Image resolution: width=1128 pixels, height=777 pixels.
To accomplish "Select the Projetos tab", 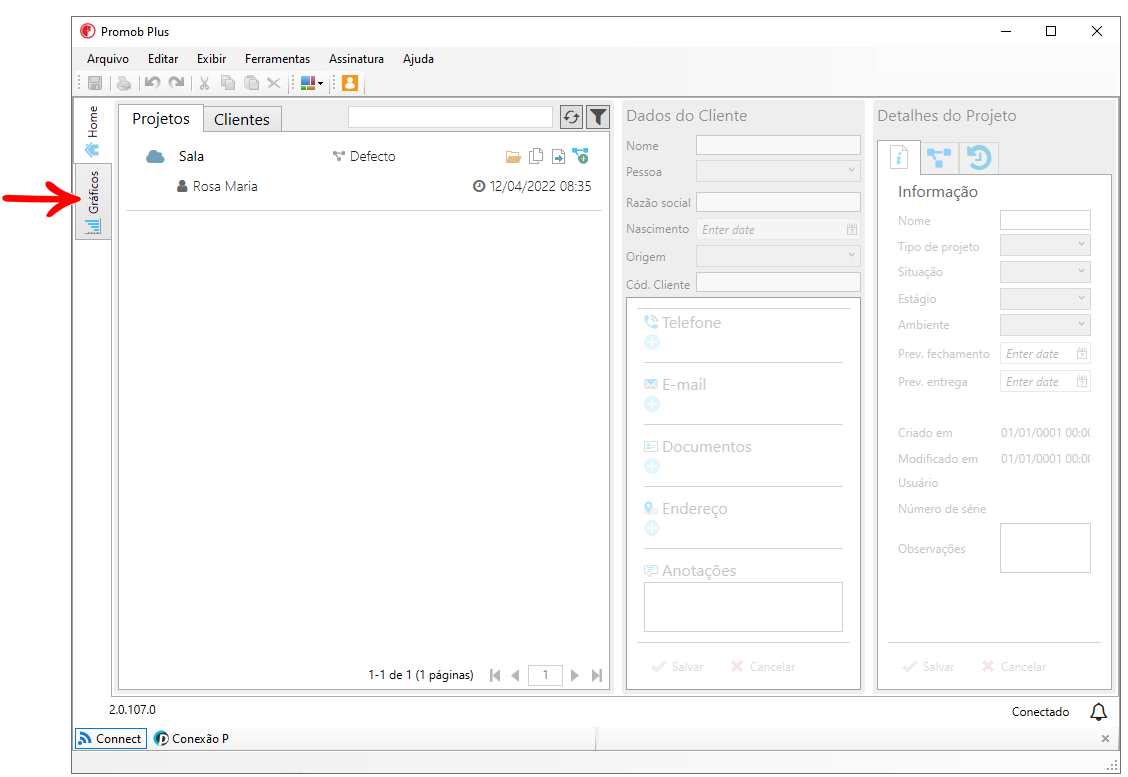I will coord(161,119).
